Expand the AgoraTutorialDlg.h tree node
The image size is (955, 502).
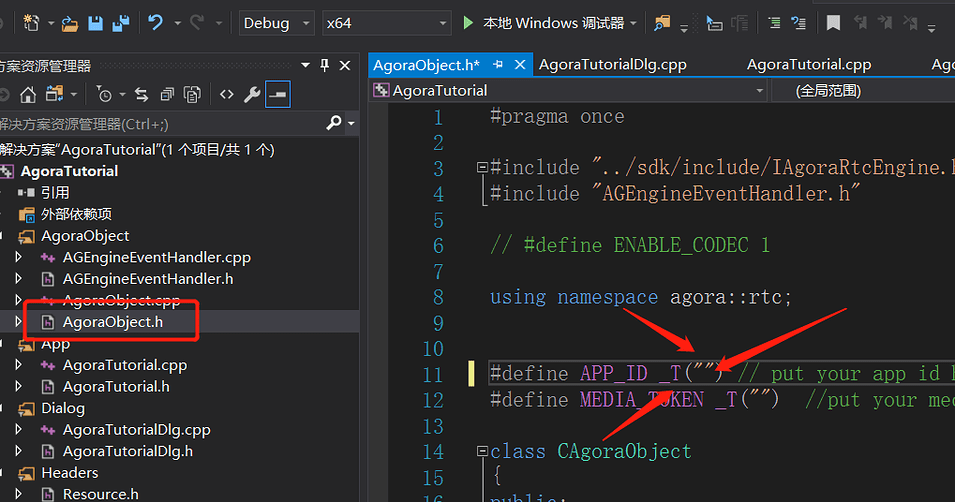pos(19,451)
